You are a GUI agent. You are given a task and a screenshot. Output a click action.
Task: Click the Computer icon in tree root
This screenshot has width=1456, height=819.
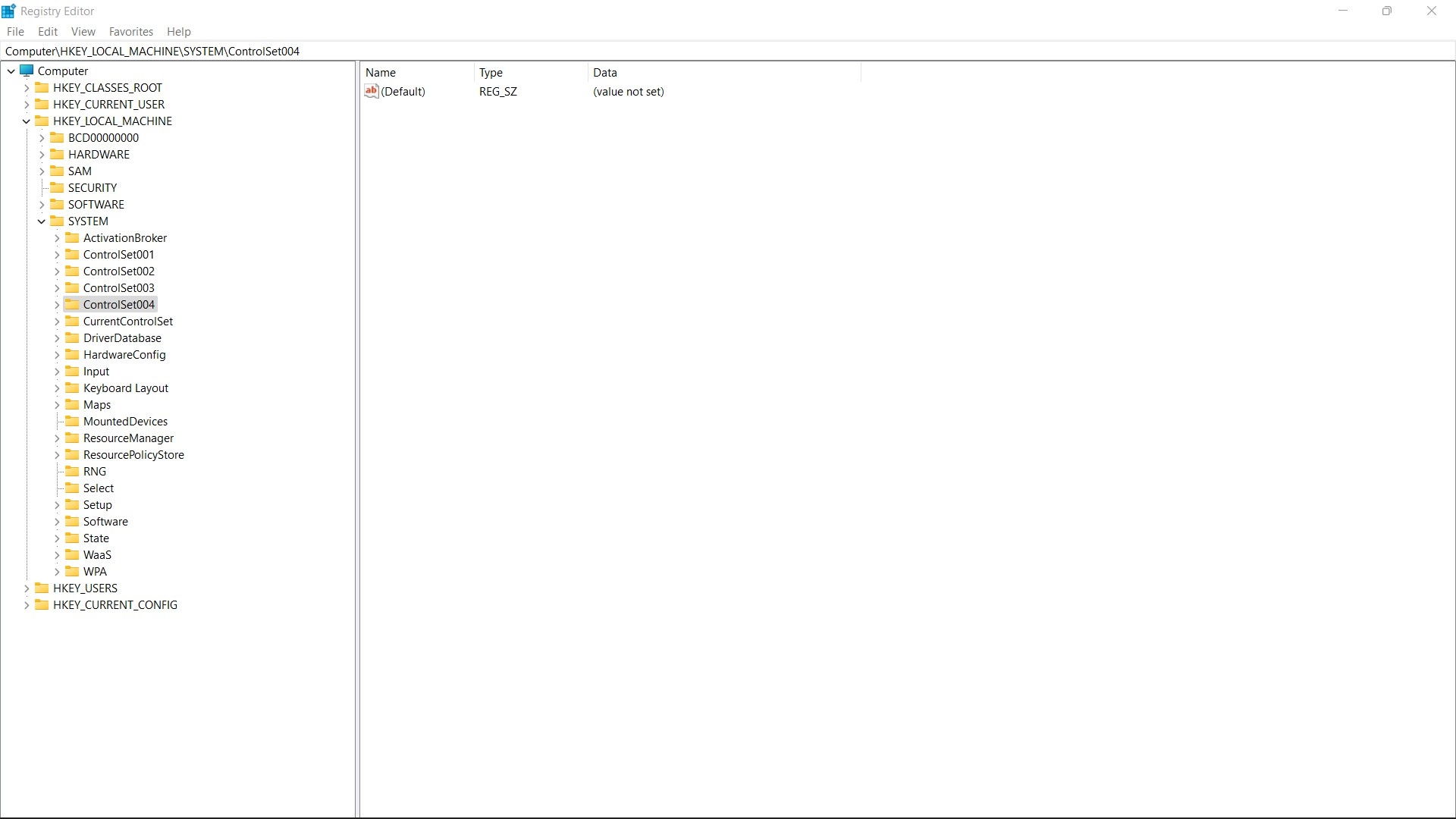(x=27, y=71)
